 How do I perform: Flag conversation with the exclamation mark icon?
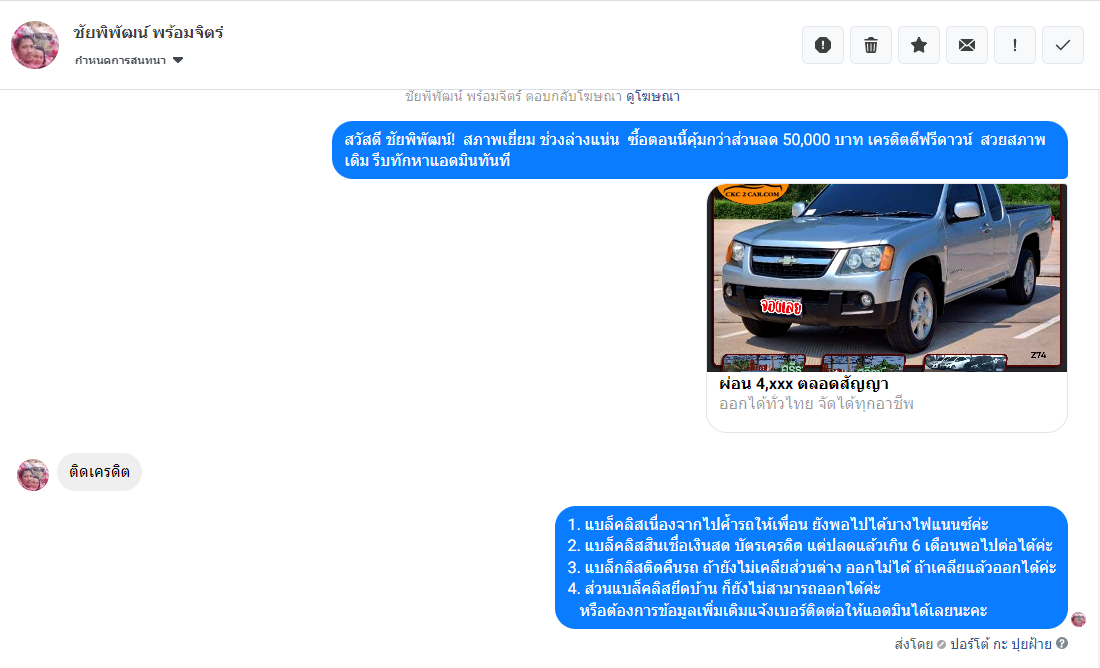pyautogui.click(x=1014, y=46)
